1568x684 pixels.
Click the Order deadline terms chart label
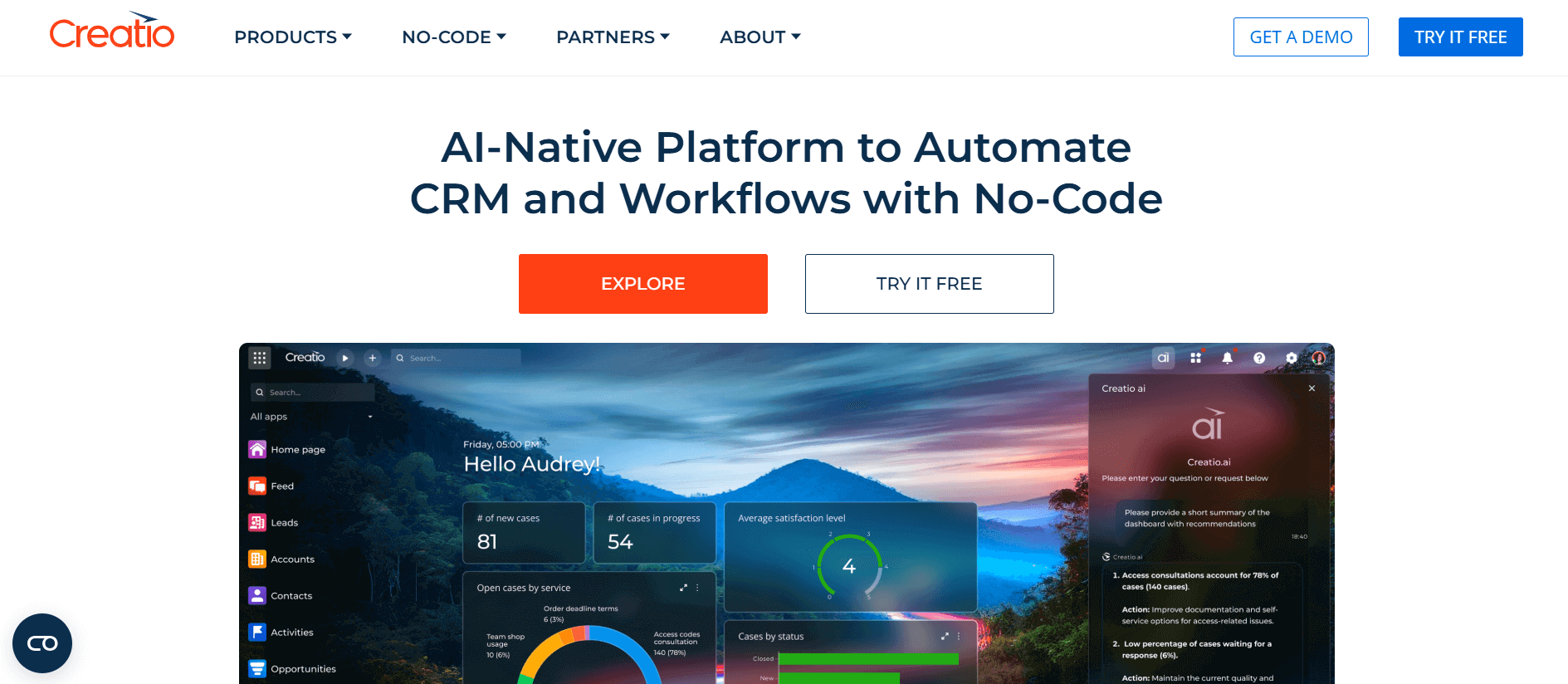point(580,613)
